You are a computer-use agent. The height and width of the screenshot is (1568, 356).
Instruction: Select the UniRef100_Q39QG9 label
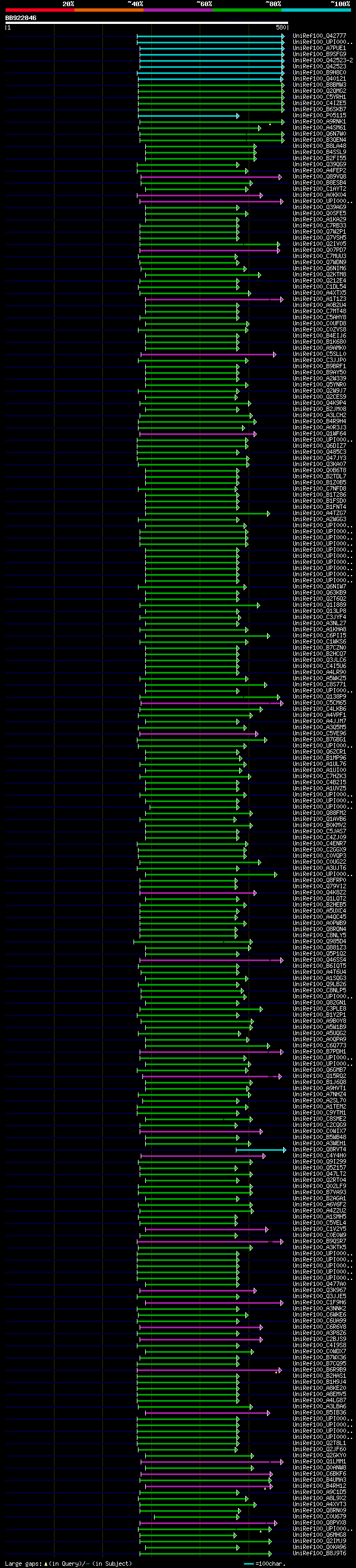[319, 164]
